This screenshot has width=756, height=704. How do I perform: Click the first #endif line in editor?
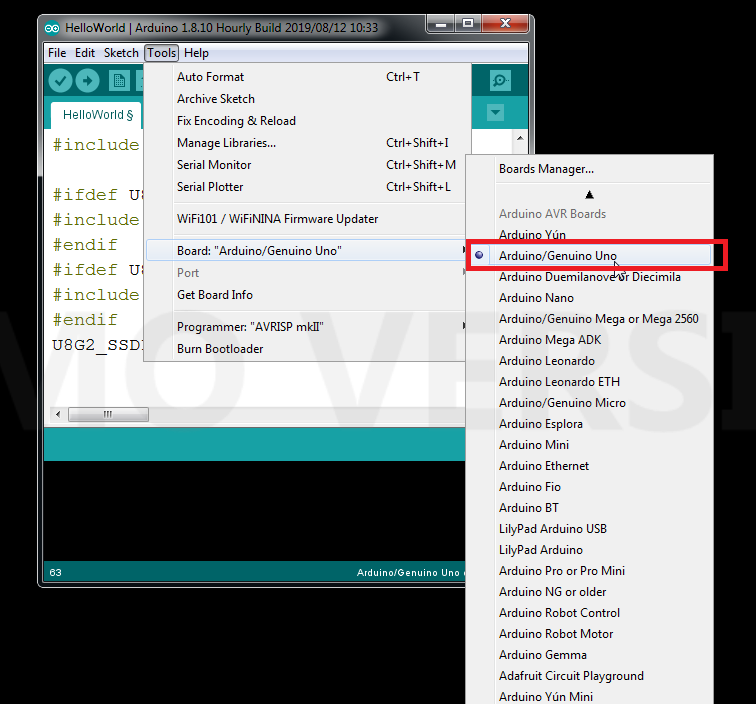pos(85,244)
